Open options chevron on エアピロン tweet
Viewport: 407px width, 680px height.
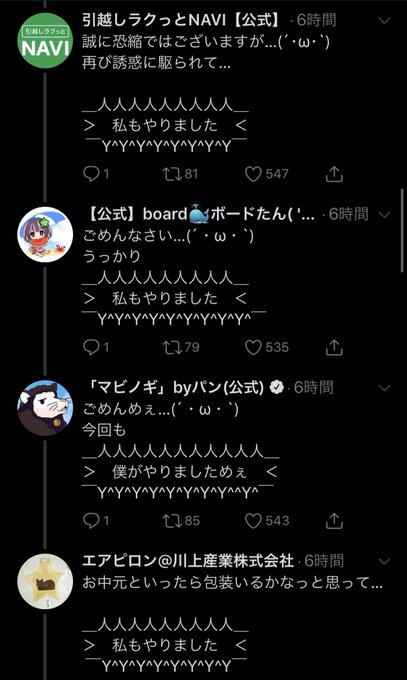pyautogui.click(x=384, y=561)
